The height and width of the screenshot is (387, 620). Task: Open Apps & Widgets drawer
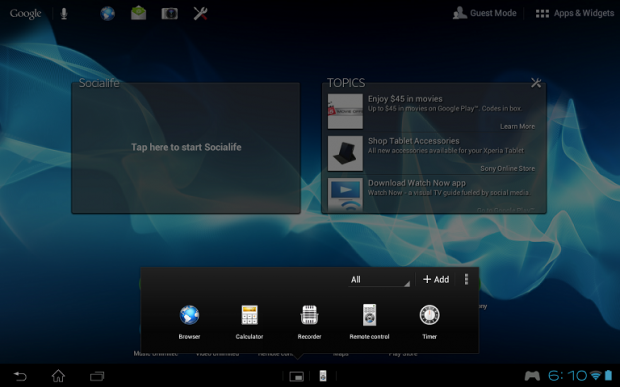(575, 13)
